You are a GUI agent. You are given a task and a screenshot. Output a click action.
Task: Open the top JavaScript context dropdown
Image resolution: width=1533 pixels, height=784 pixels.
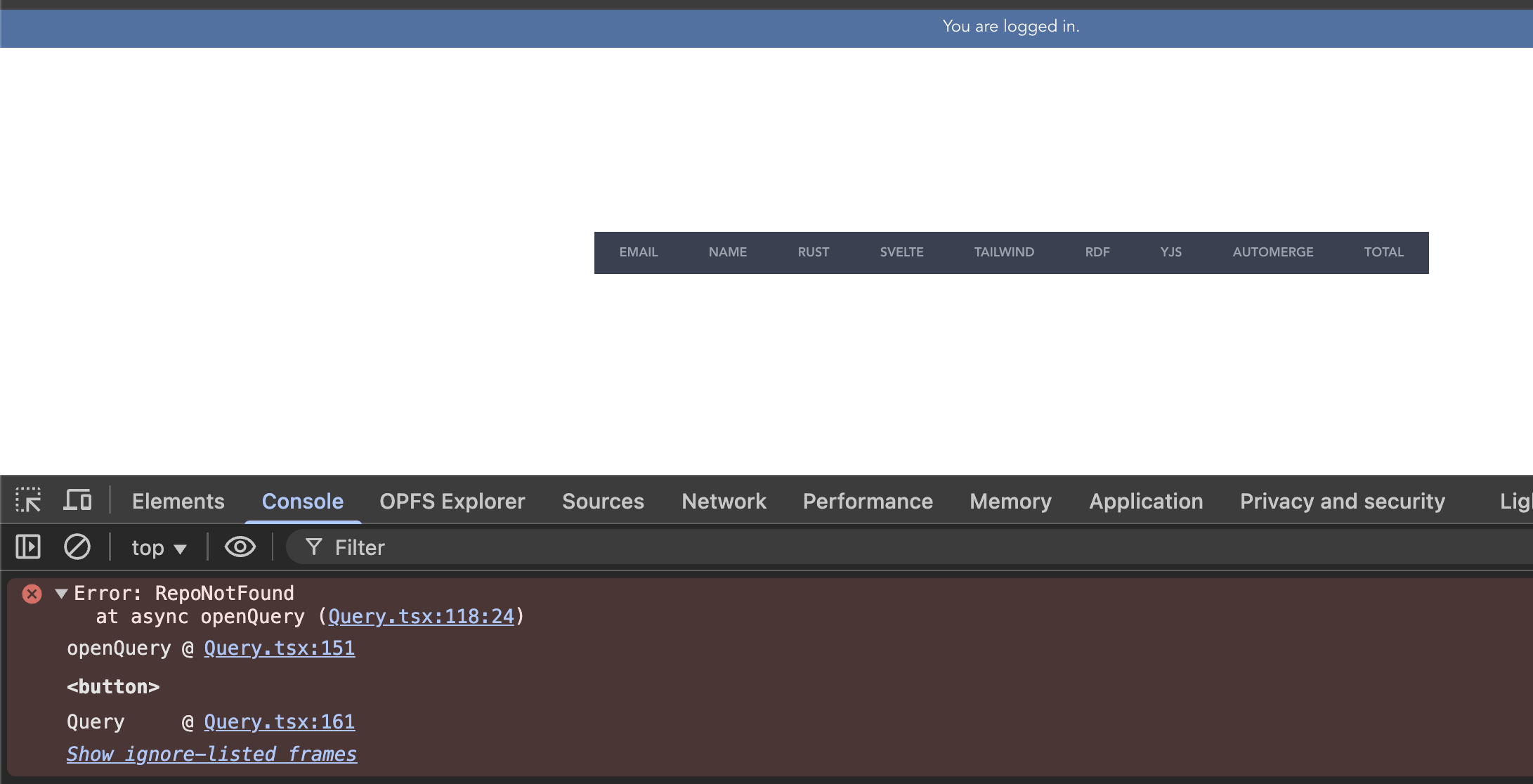coord(159,547)
